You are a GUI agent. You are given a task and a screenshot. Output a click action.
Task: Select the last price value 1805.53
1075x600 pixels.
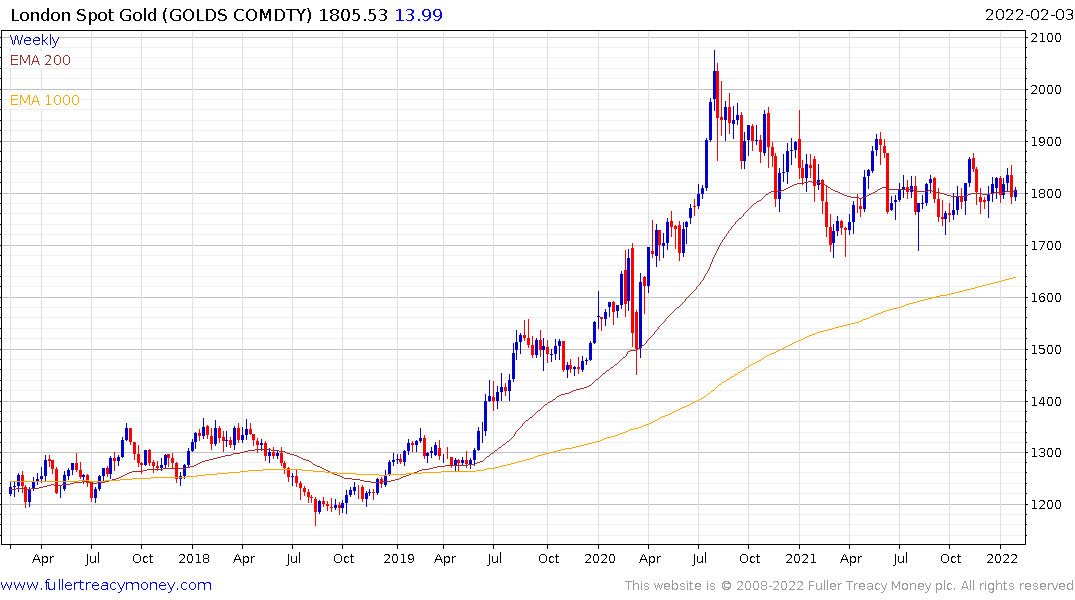353,15
